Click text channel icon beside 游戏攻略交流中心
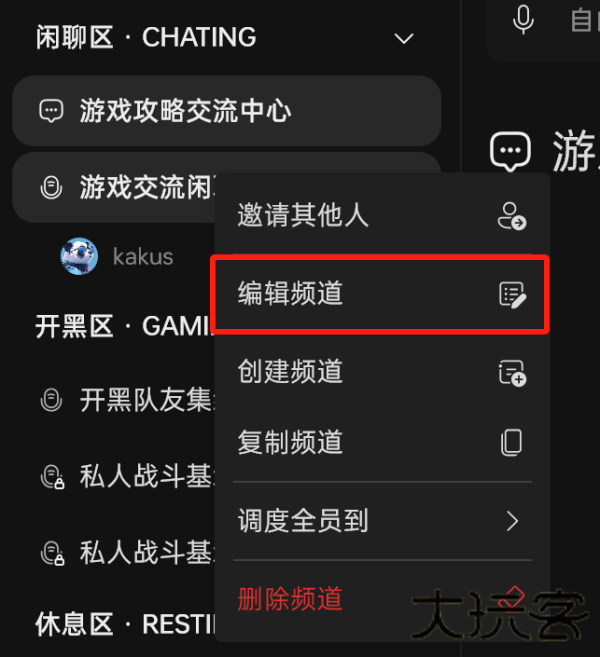This screenshot has width=600, height=657. (51, 111)
